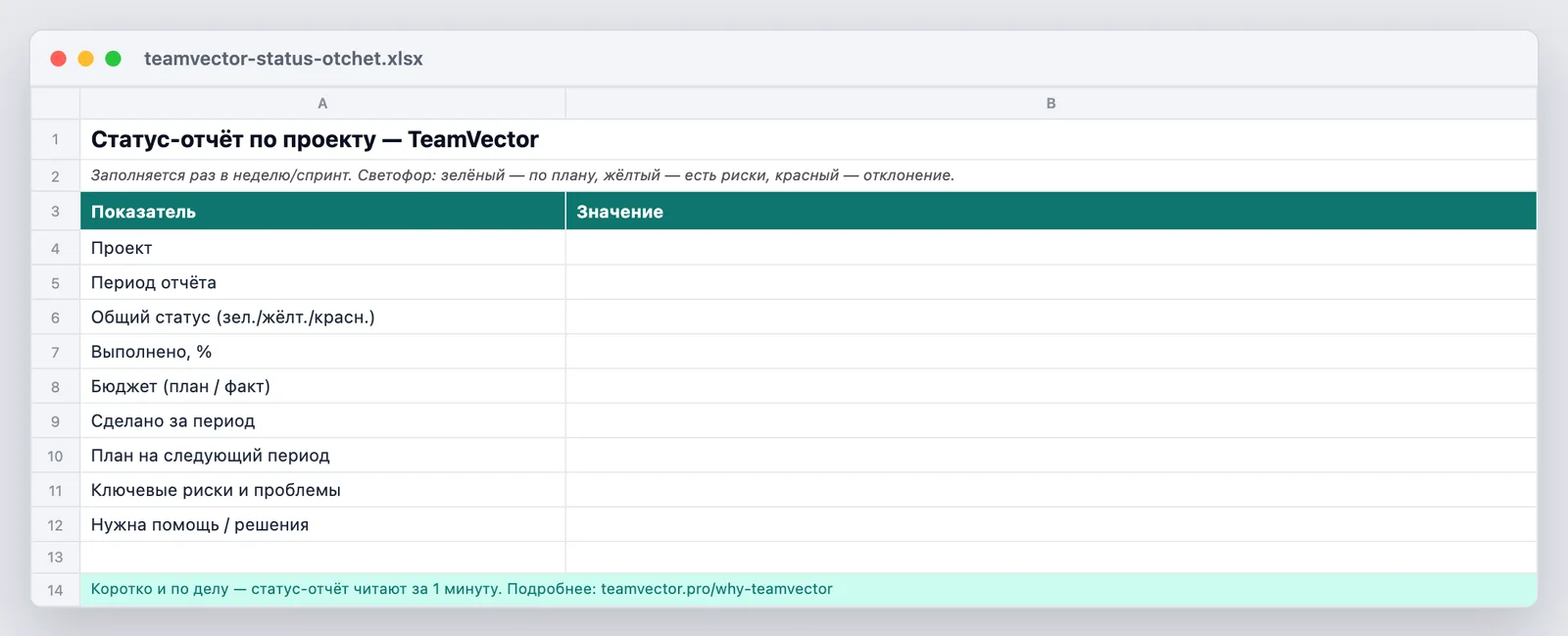Select row 10 header
Screen dimensions: 1568x636
click(x=55, y=456)
